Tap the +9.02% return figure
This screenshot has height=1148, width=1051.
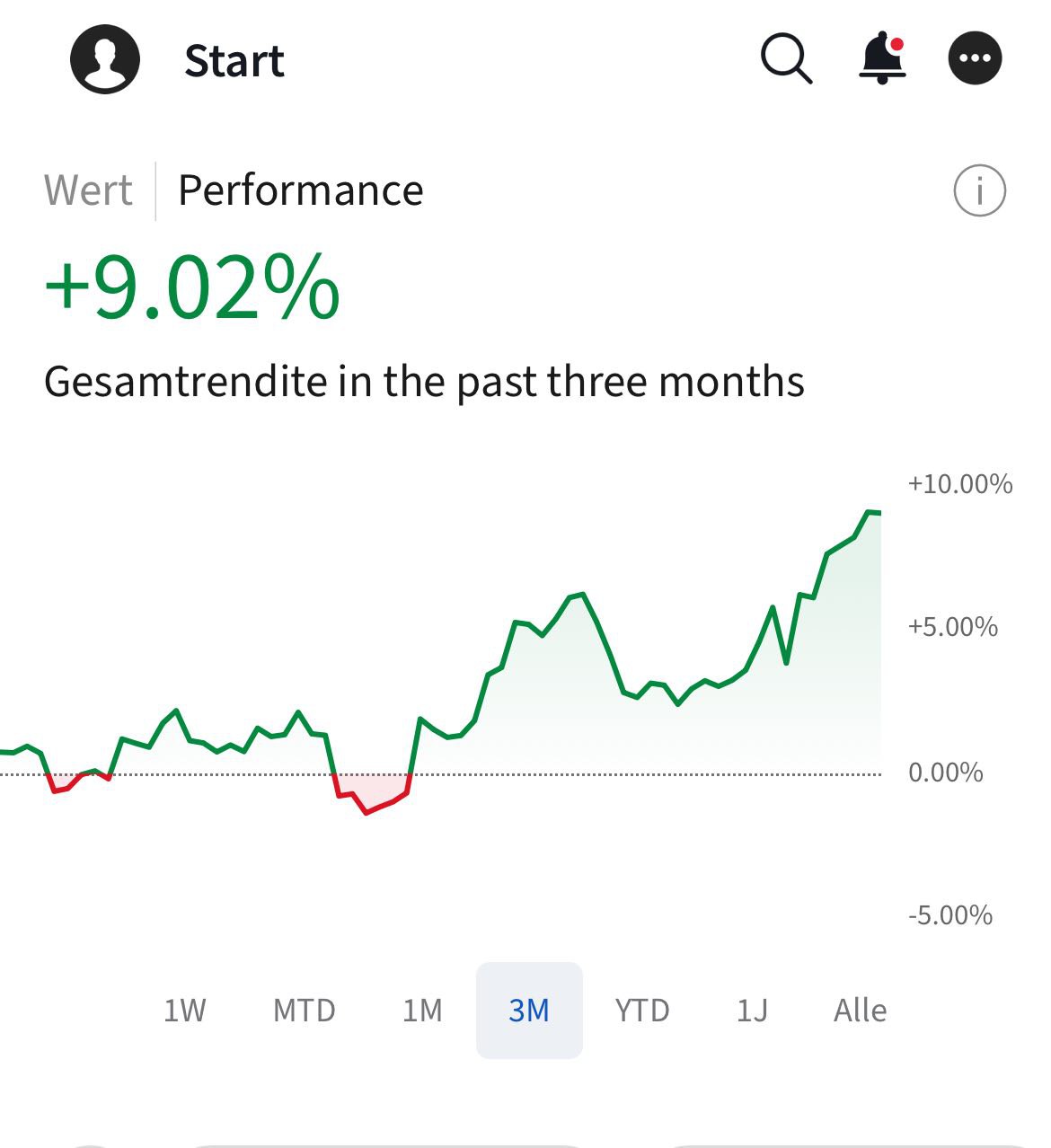192,287
